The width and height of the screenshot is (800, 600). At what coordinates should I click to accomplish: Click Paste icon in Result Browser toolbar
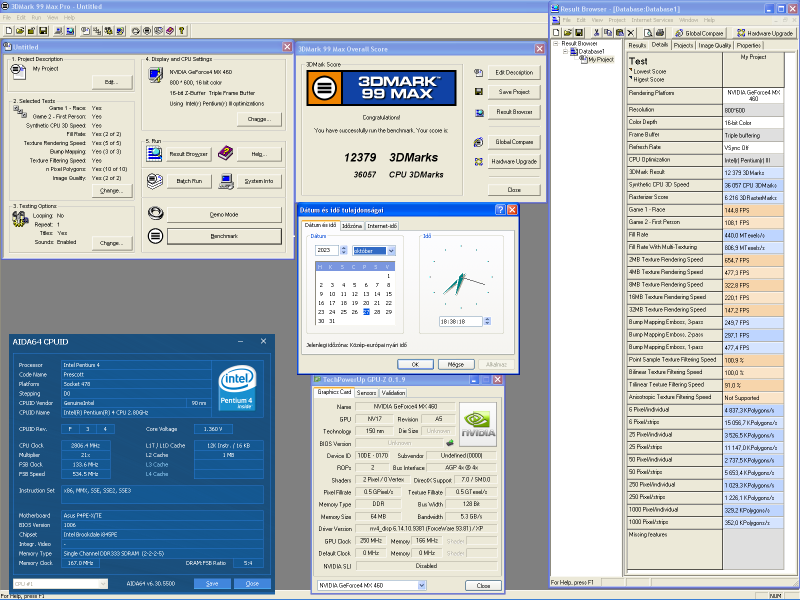[619, 33]
